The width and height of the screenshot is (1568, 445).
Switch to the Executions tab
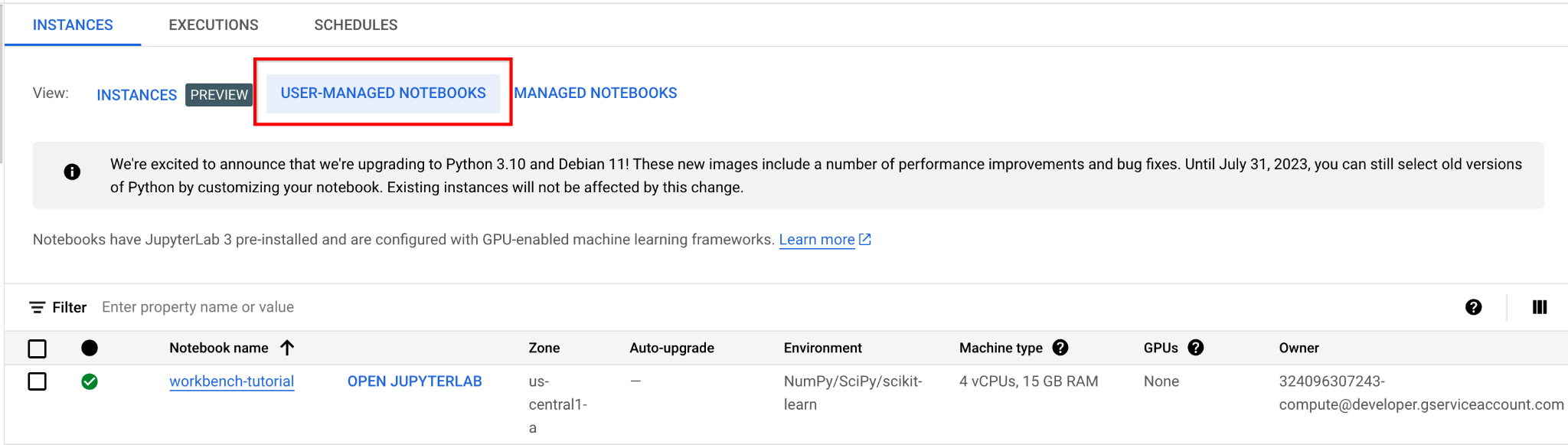pos(214,25)
